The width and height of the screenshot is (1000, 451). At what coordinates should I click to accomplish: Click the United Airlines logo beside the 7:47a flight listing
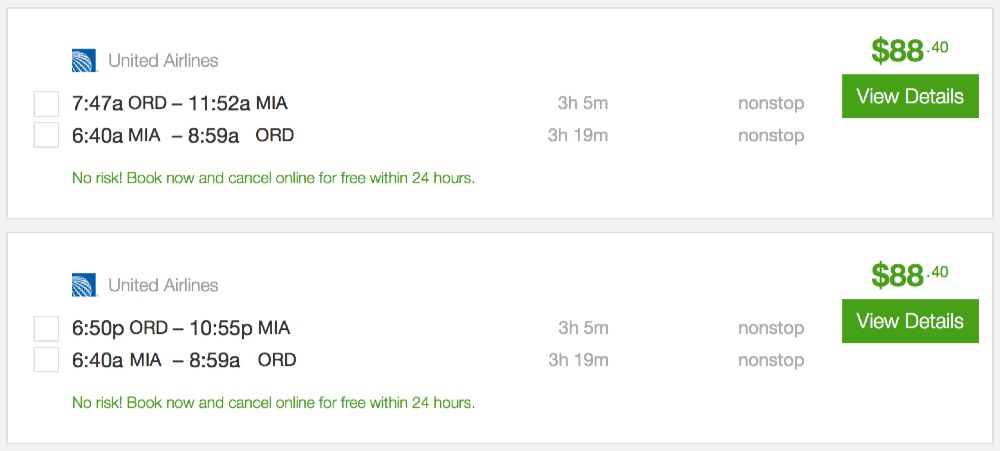[84, 61]
